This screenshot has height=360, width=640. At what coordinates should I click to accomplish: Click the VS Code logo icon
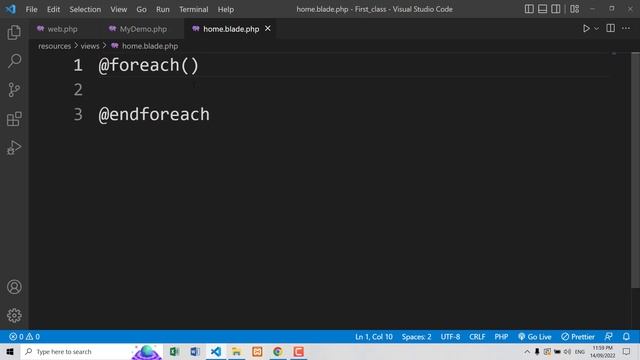coord(11,9)
